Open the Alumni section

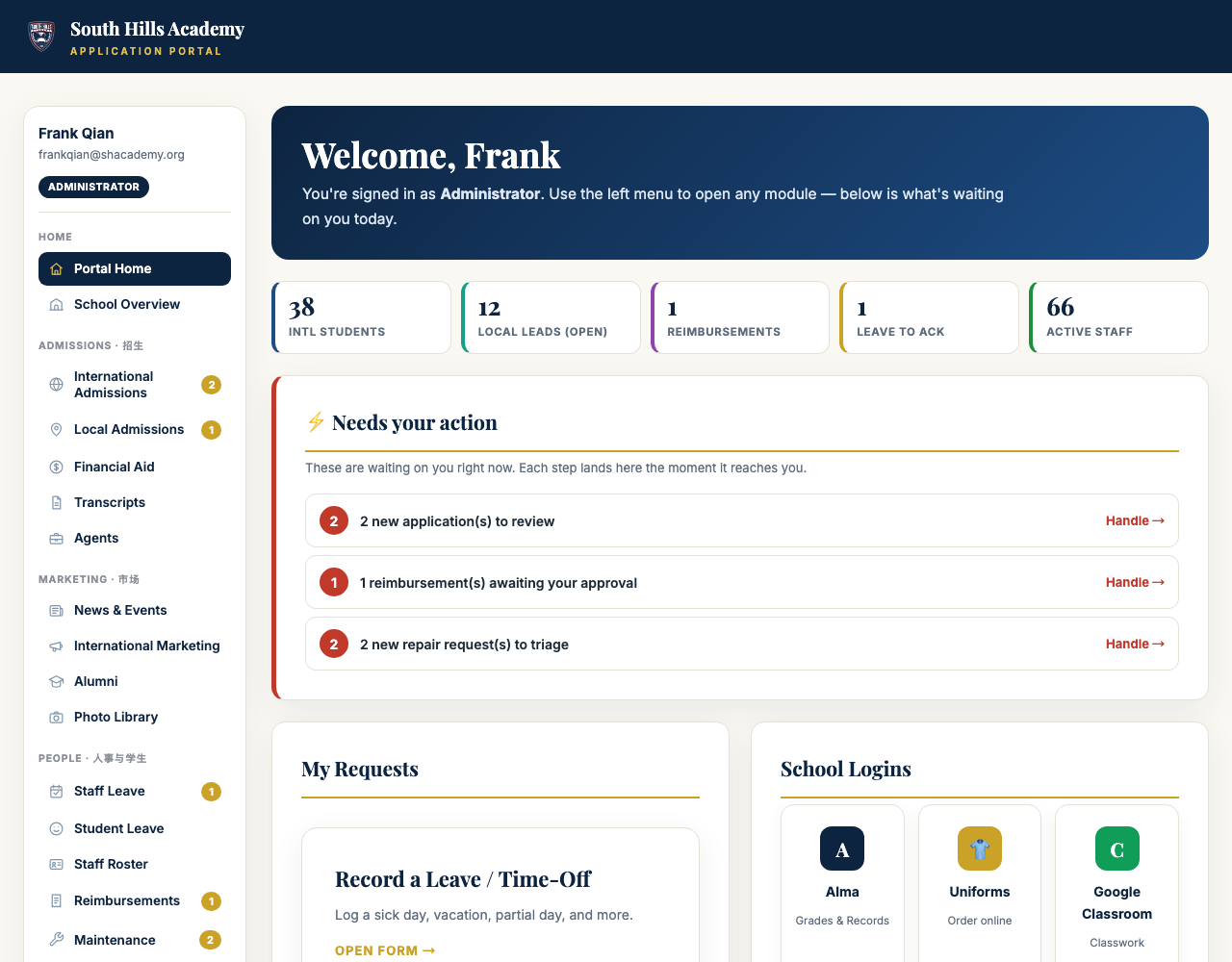pos(135,682)
